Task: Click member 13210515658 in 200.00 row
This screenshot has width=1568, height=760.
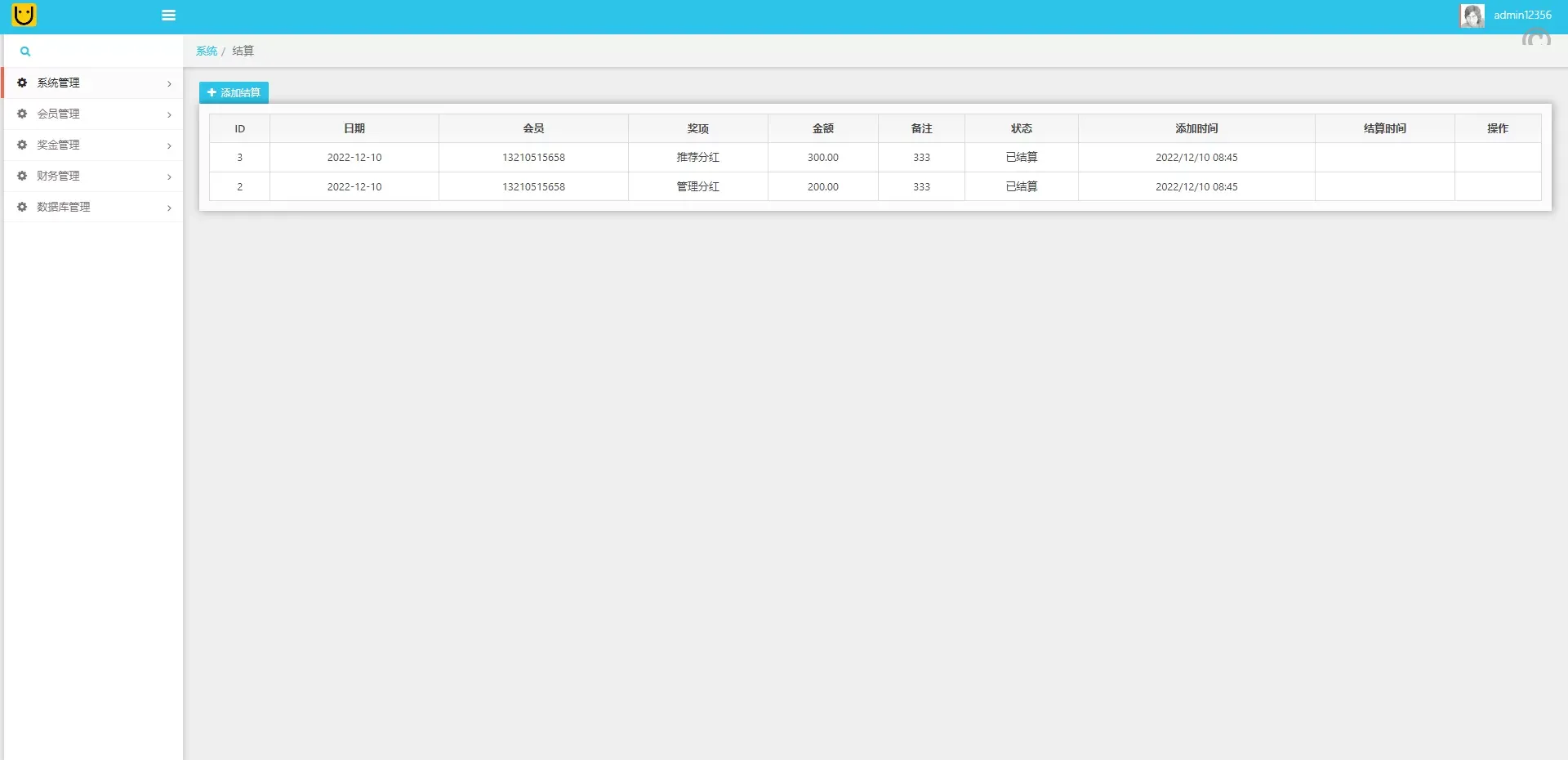Action: pyautogui.click(x=534, y=187)
